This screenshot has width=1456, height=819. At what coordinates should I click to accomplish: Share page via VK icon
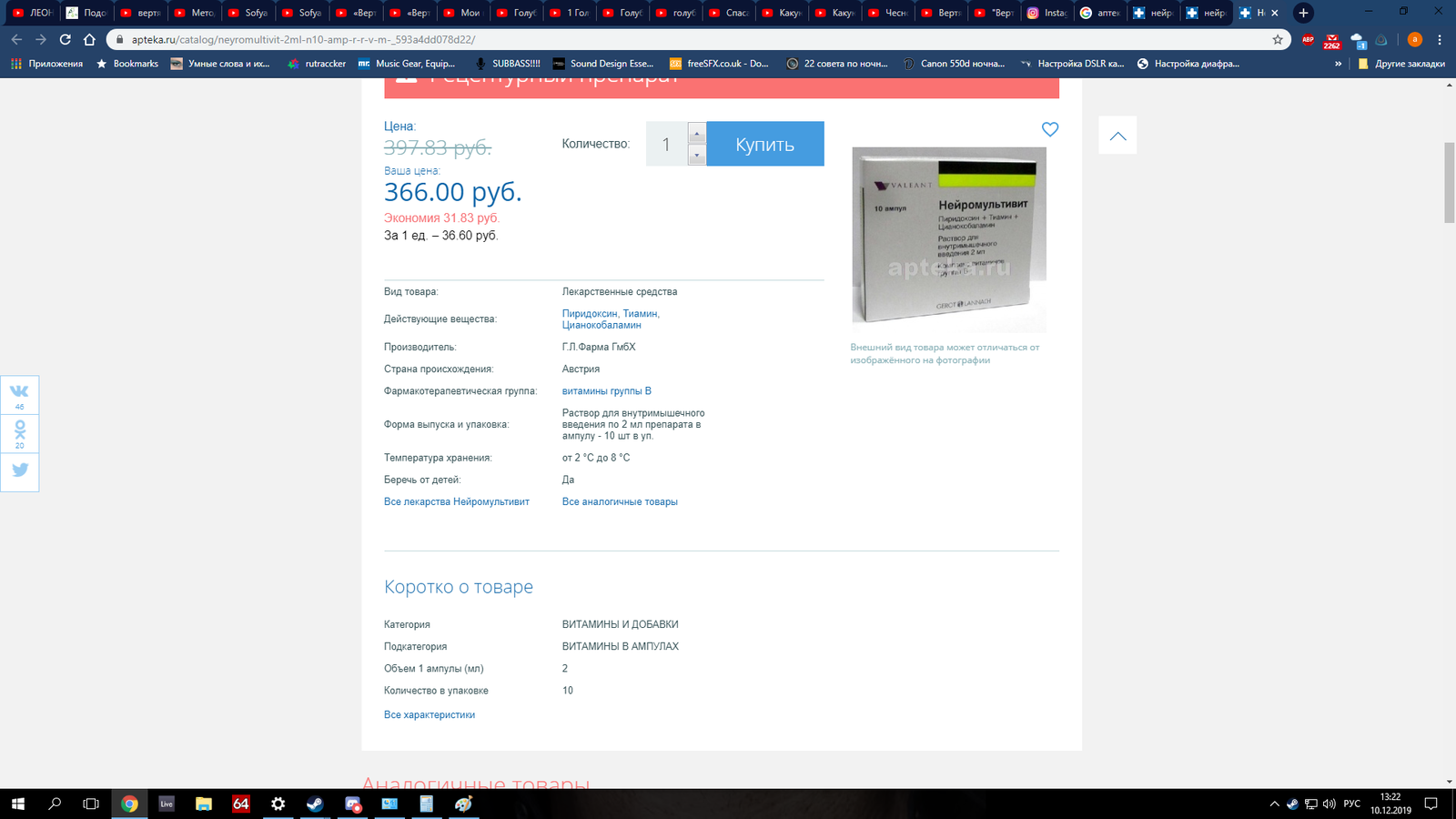click(20, 395)
